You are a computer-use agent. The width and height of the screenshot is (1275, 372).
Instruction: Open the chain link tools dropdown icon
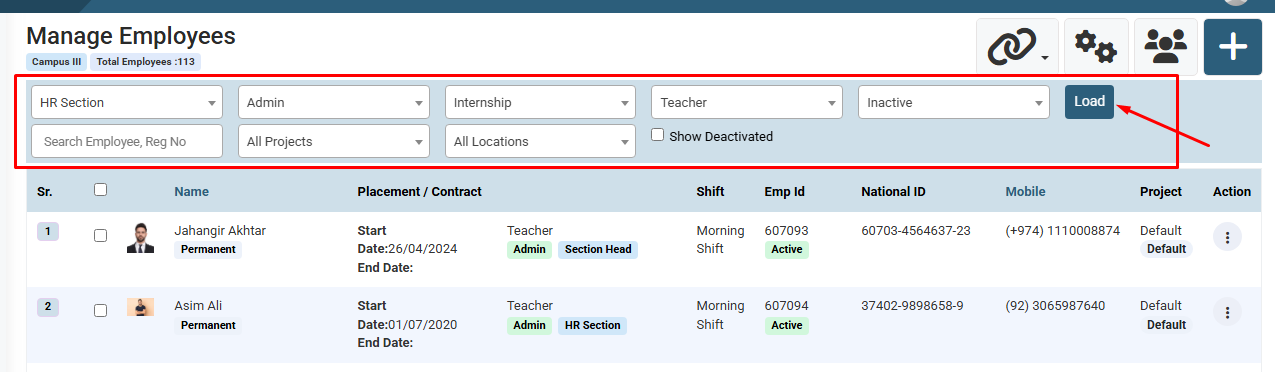point(1017,47)
